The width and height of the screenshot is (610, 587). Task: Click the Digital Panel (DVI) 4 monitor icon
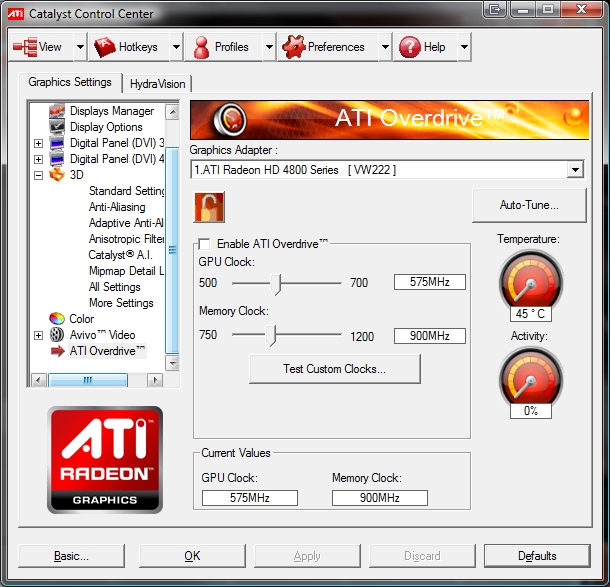57,159
